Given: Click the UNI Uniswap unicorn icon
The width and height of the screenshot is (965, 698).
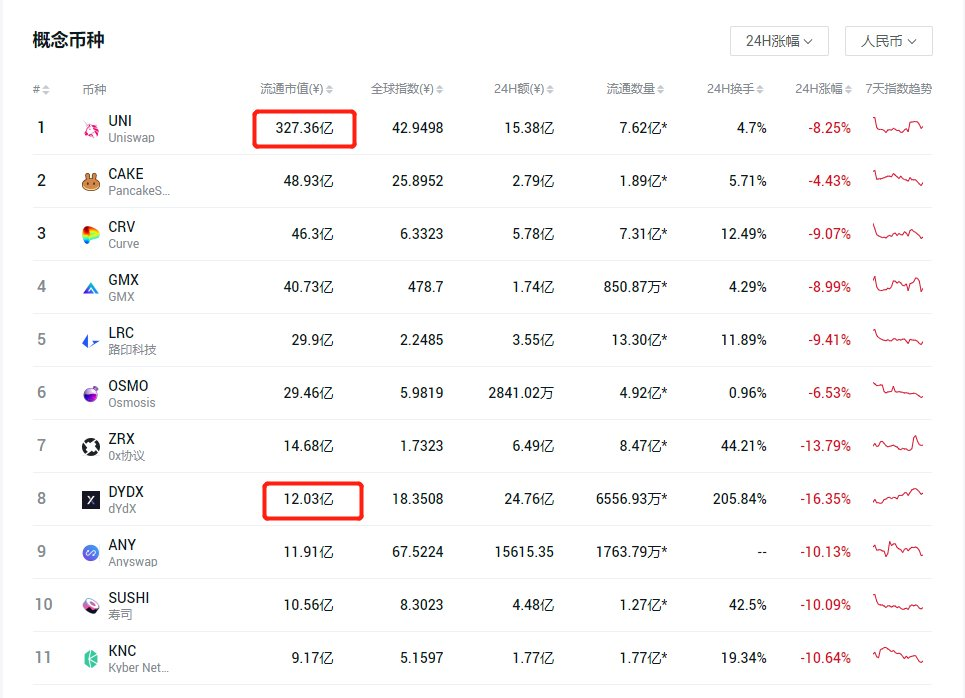Looking at the screenshot, I should (91, 129).
